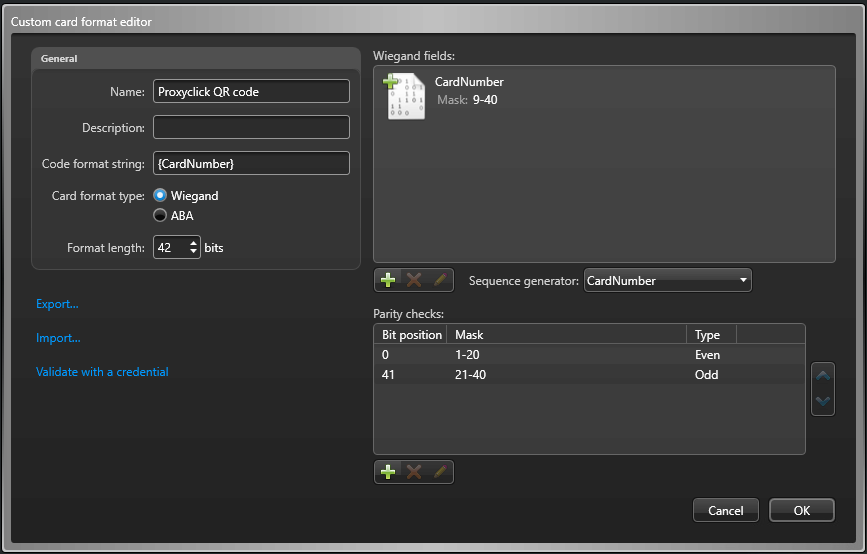Click the Bit position column header
The height and width of the screenshot is (554, 867).
(411, 335)
